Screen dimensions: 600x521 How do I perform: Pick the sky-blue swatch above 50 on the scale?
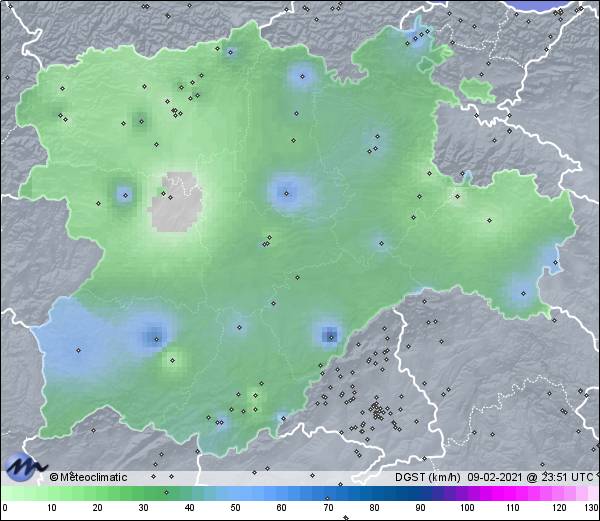[x=235, y=493]
